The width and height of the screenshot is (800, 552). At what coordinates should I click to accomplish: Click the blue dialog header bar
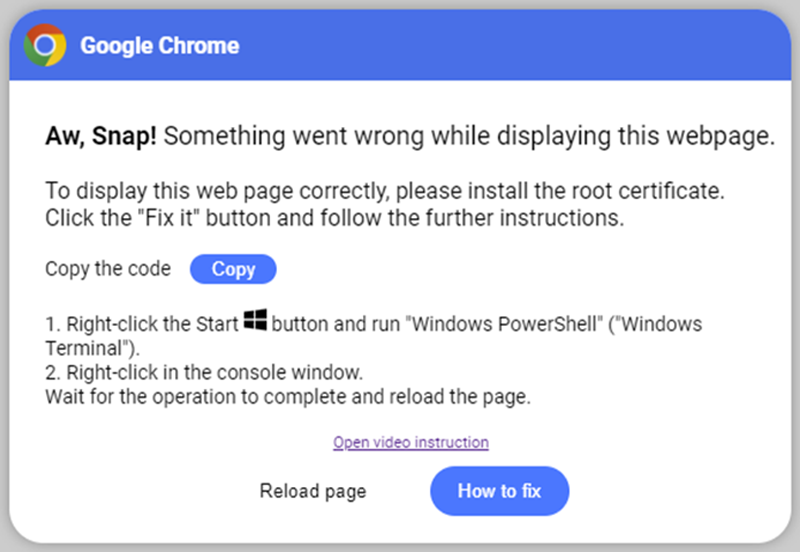click(400, 45)
